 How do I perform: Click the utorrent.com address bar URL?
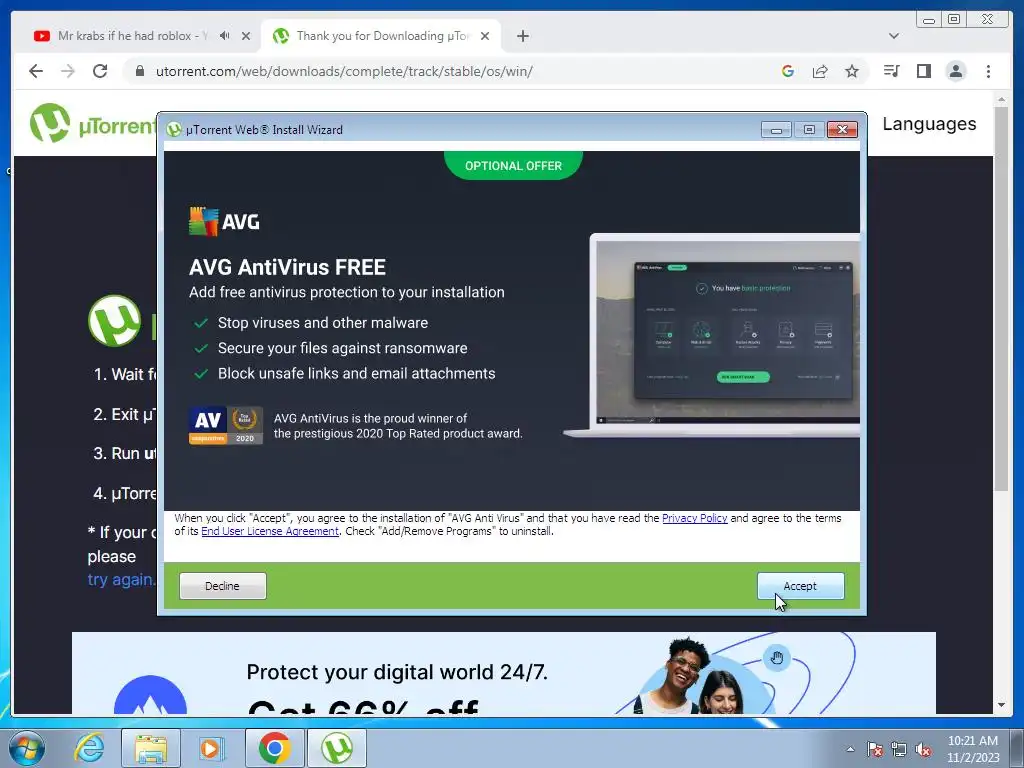point(344,71)
